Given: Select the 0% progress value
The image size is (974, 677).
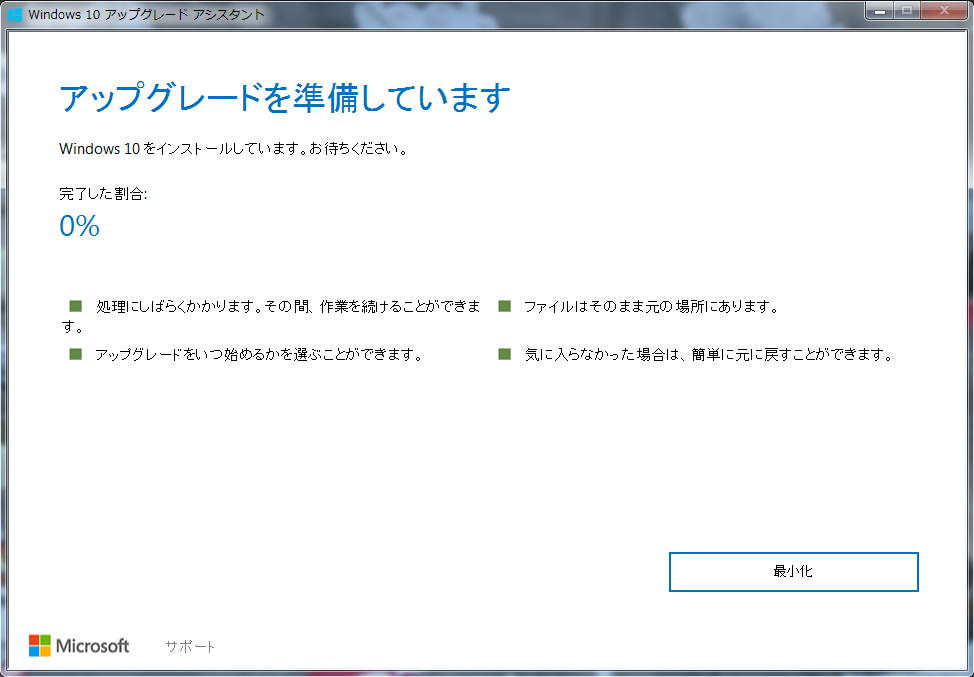Looking at the screenshot, I should point(80,225).
